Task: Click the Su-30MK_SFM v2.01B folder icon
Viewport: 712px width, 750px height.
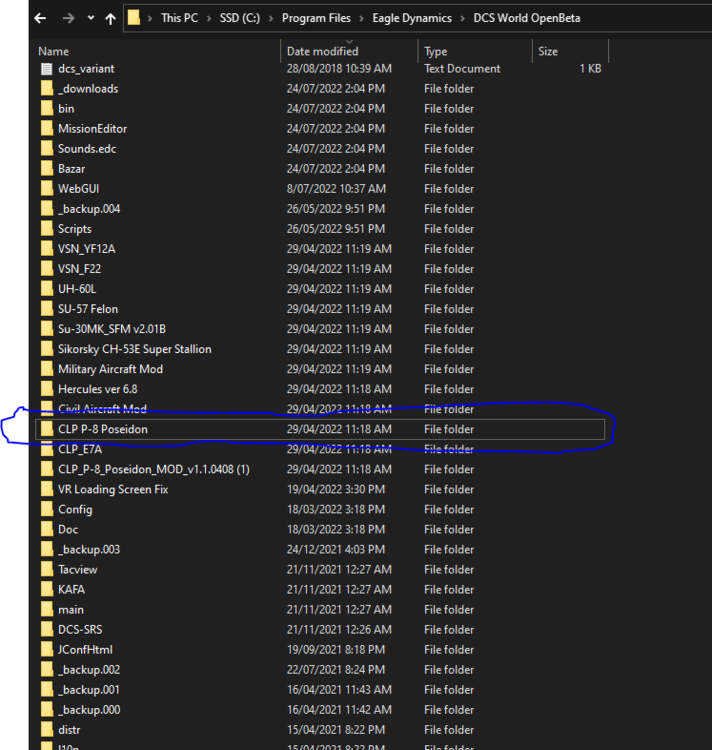Action: point(46,329)
